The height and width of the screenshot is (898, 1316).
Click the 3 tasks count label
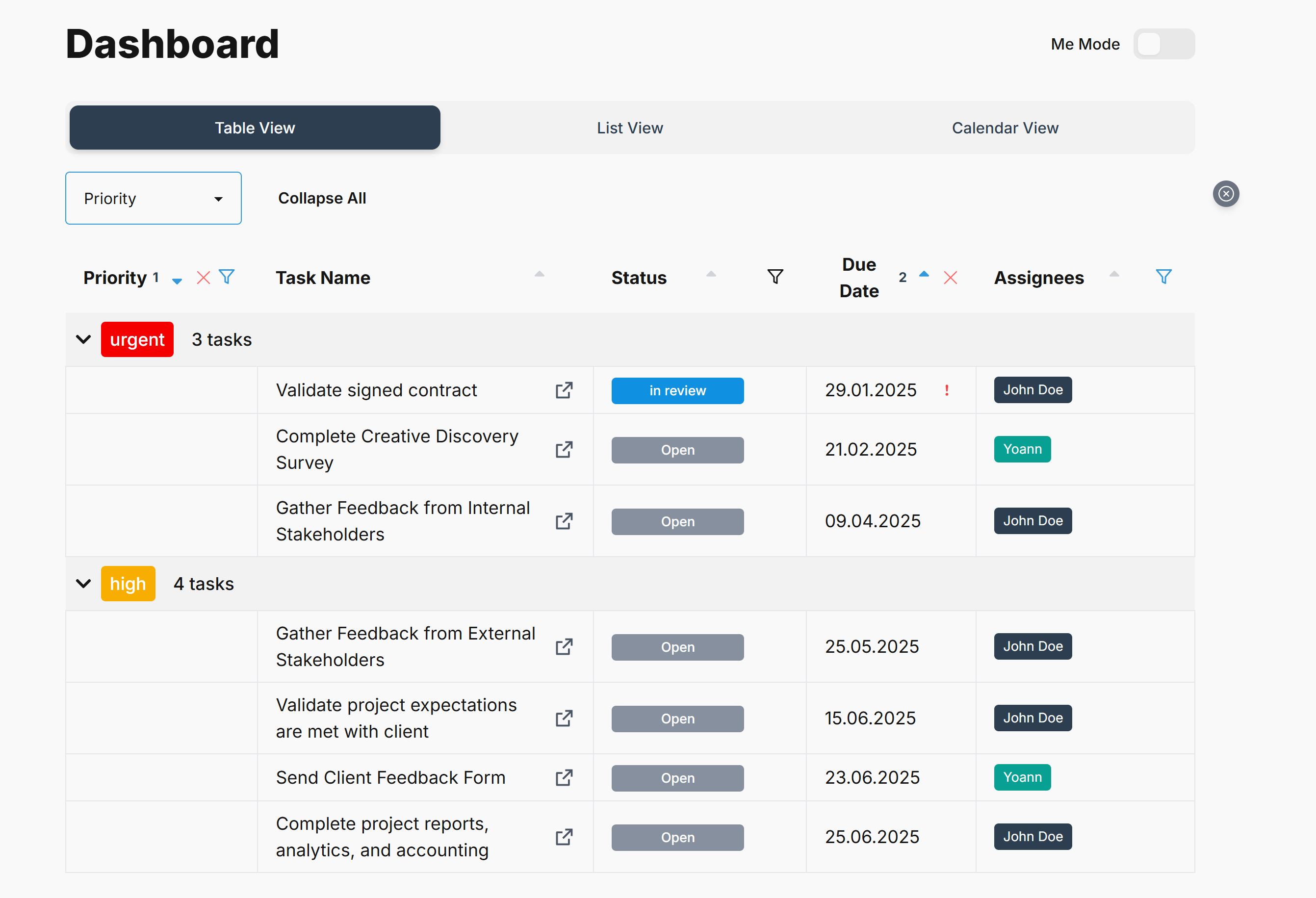tap(221, 339)
